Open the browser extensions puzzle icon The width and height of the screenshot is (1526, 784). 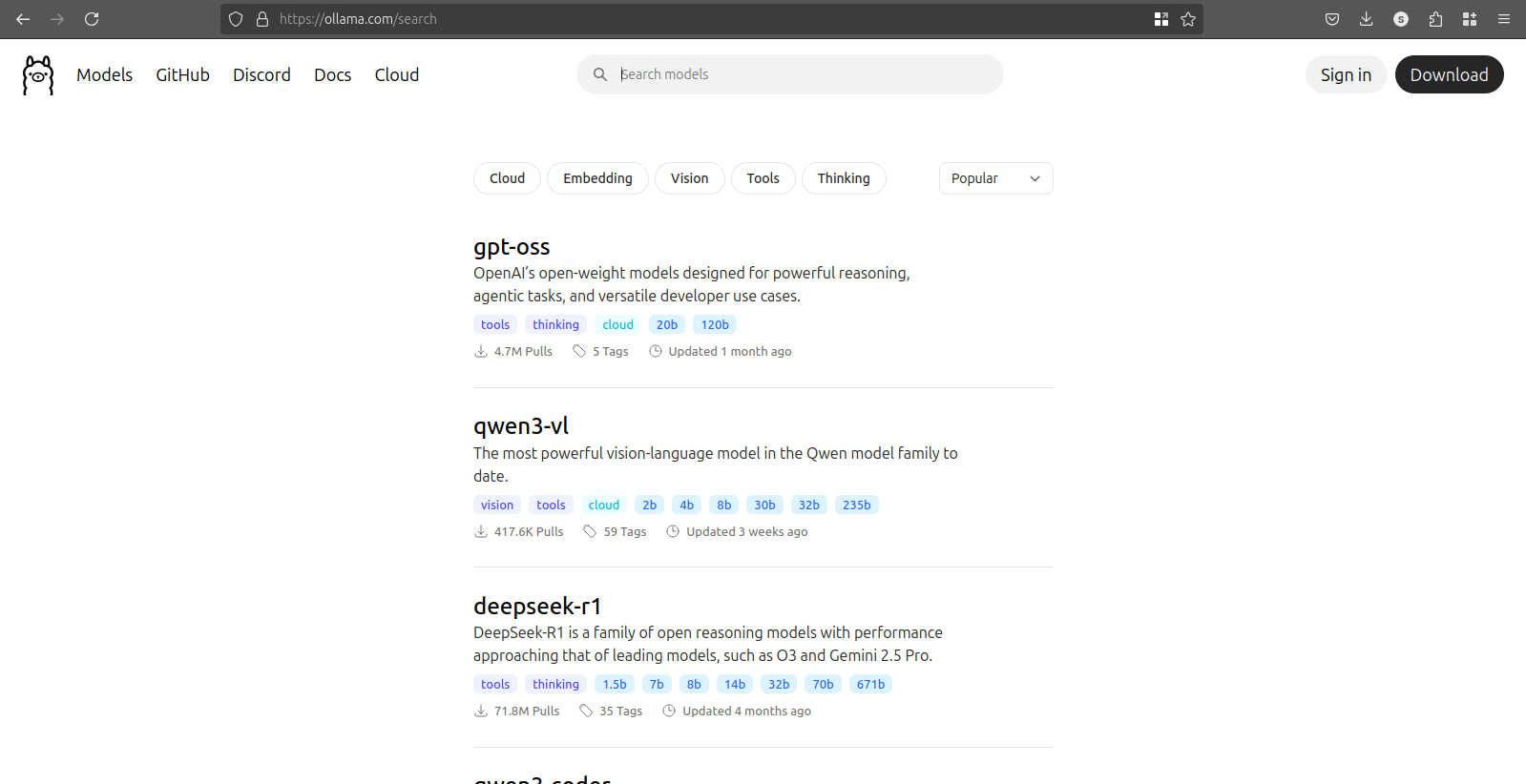[x=1435, y=19]
